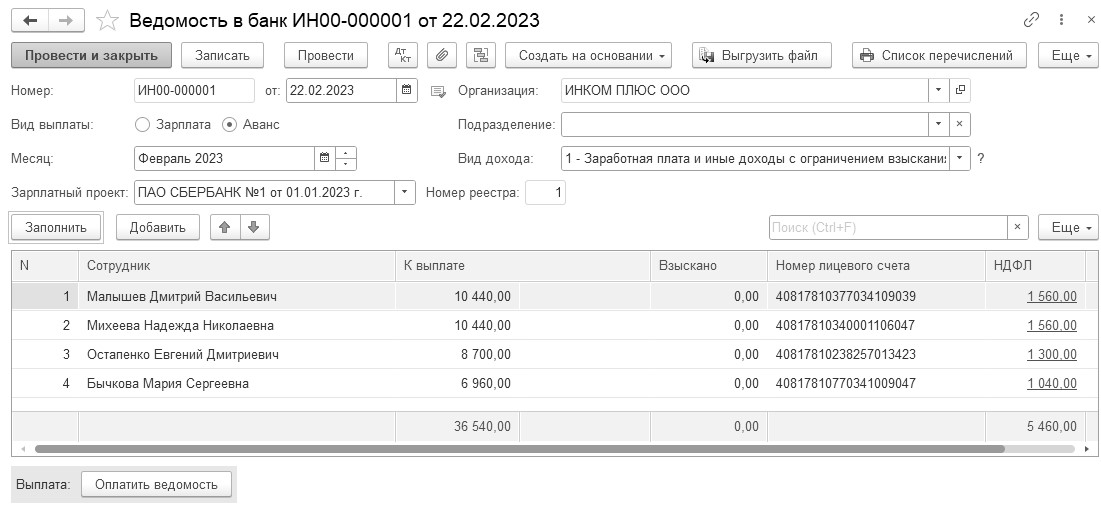Expand the Зарплатный проект dropdown
Viewport: 1101px width, 509px height.
point(405,192)
